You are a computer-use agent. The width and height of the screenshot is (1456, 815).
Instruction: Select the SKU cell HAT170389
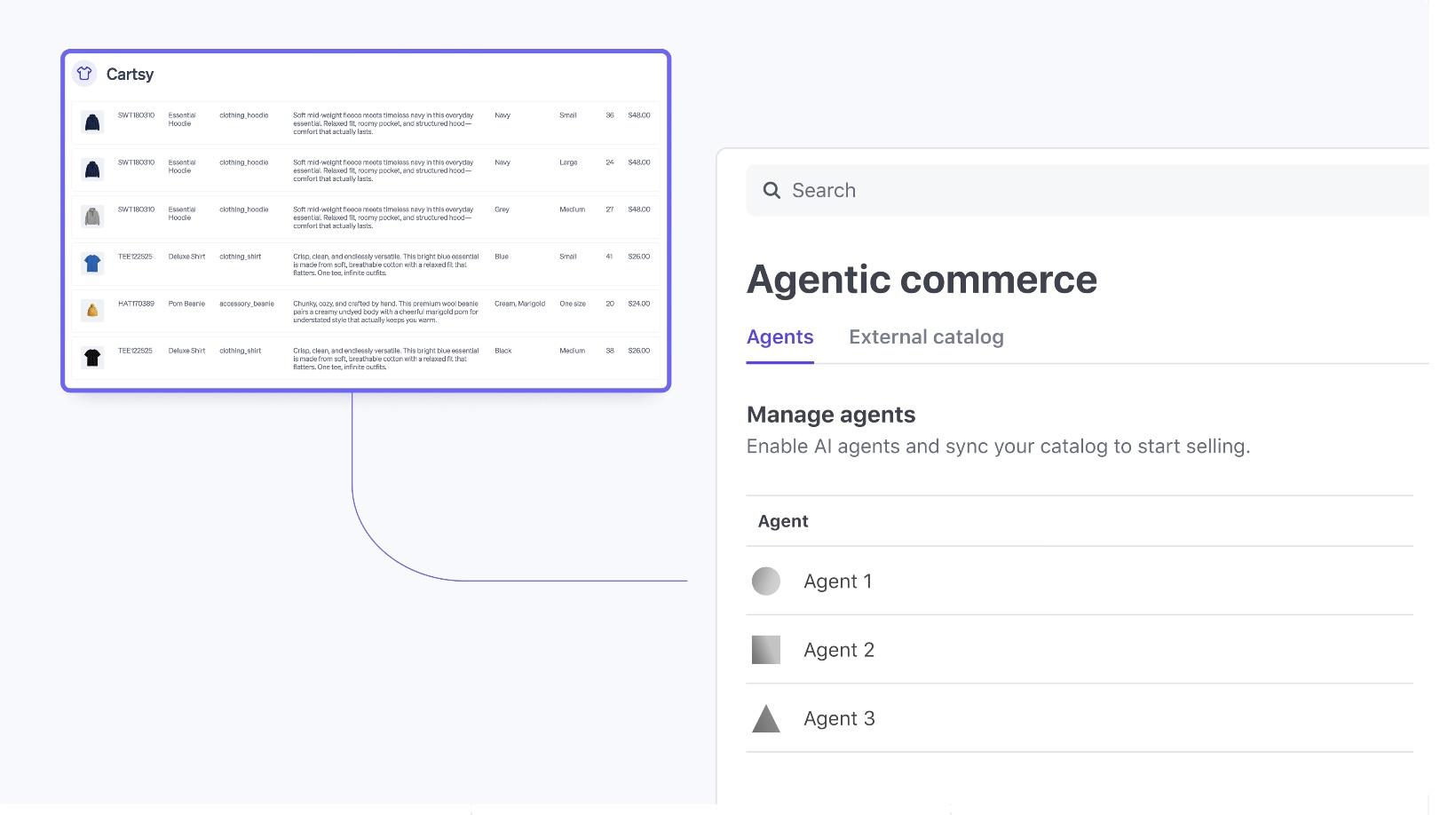[x=136, y=304]
